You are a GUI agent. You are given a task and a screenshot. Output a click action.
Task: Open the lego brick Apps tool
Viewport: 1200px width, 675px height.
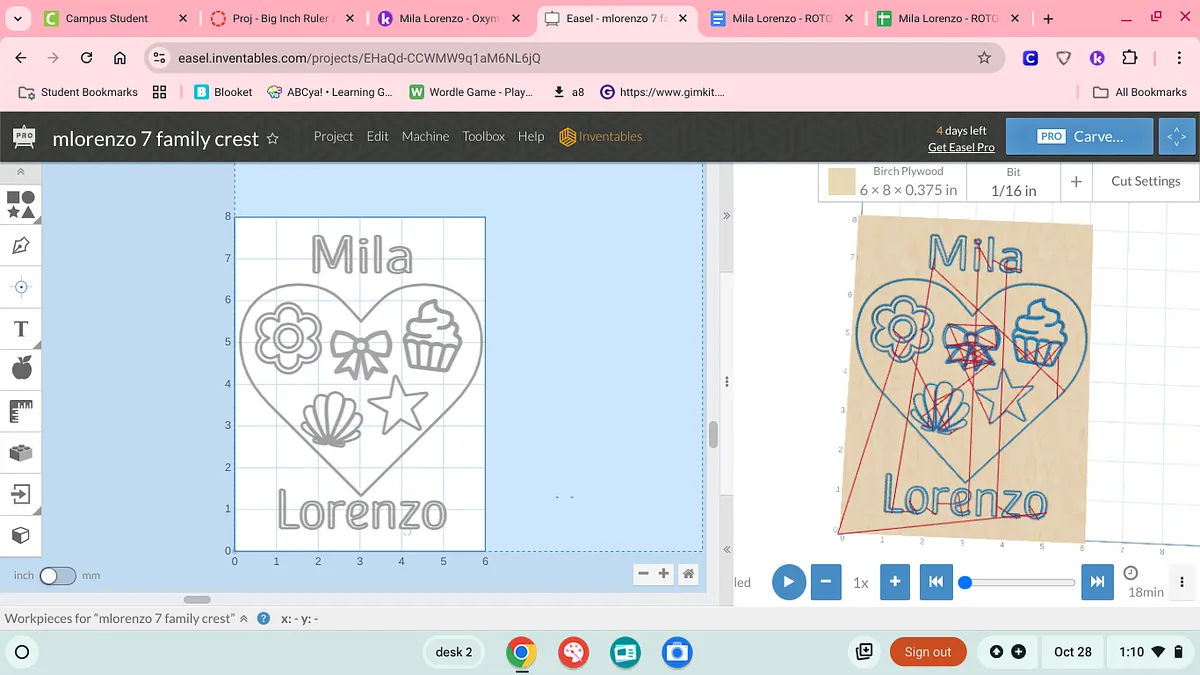pyautogui.click(x=21, y=452)
